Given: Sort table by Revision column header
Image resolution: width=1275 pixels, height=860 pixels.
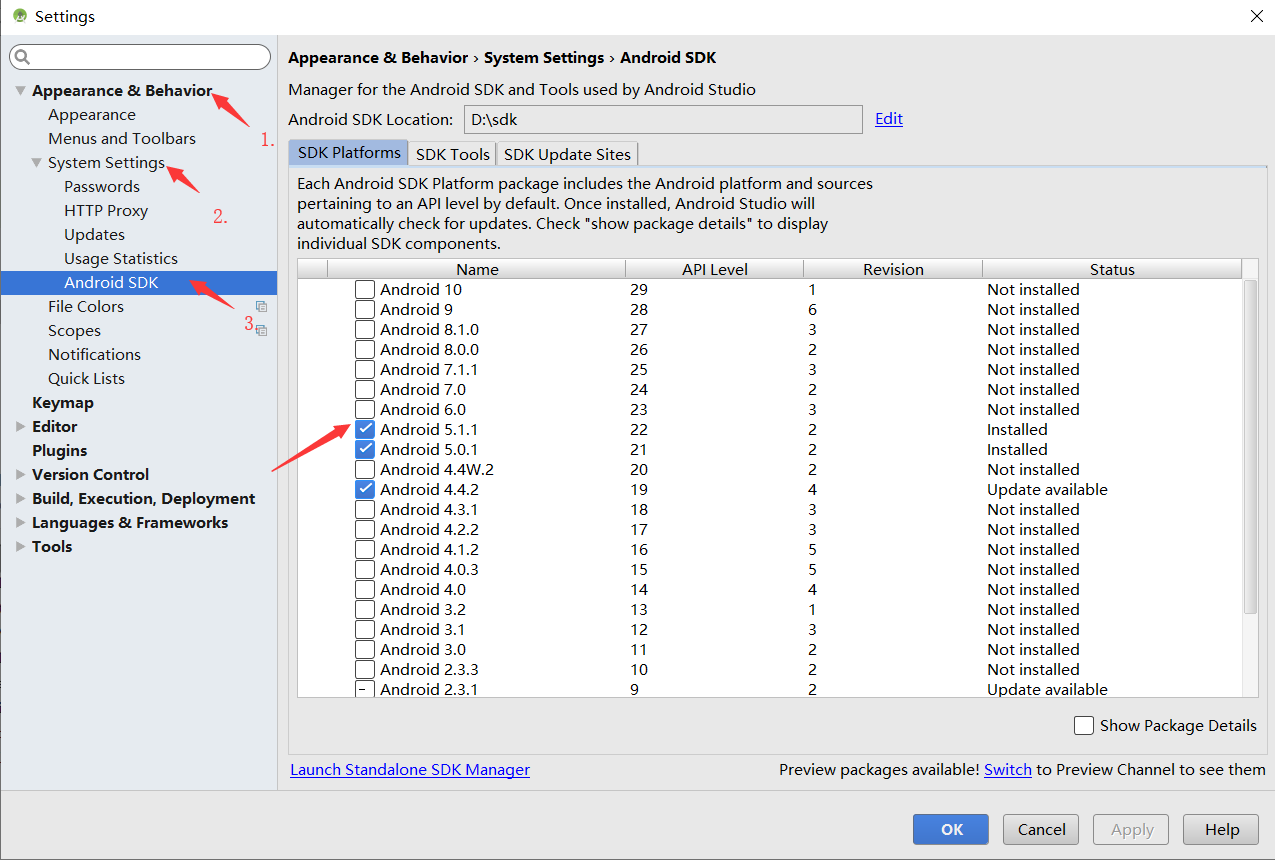Looking at the screenshot, I should click(x=893, y=269).
